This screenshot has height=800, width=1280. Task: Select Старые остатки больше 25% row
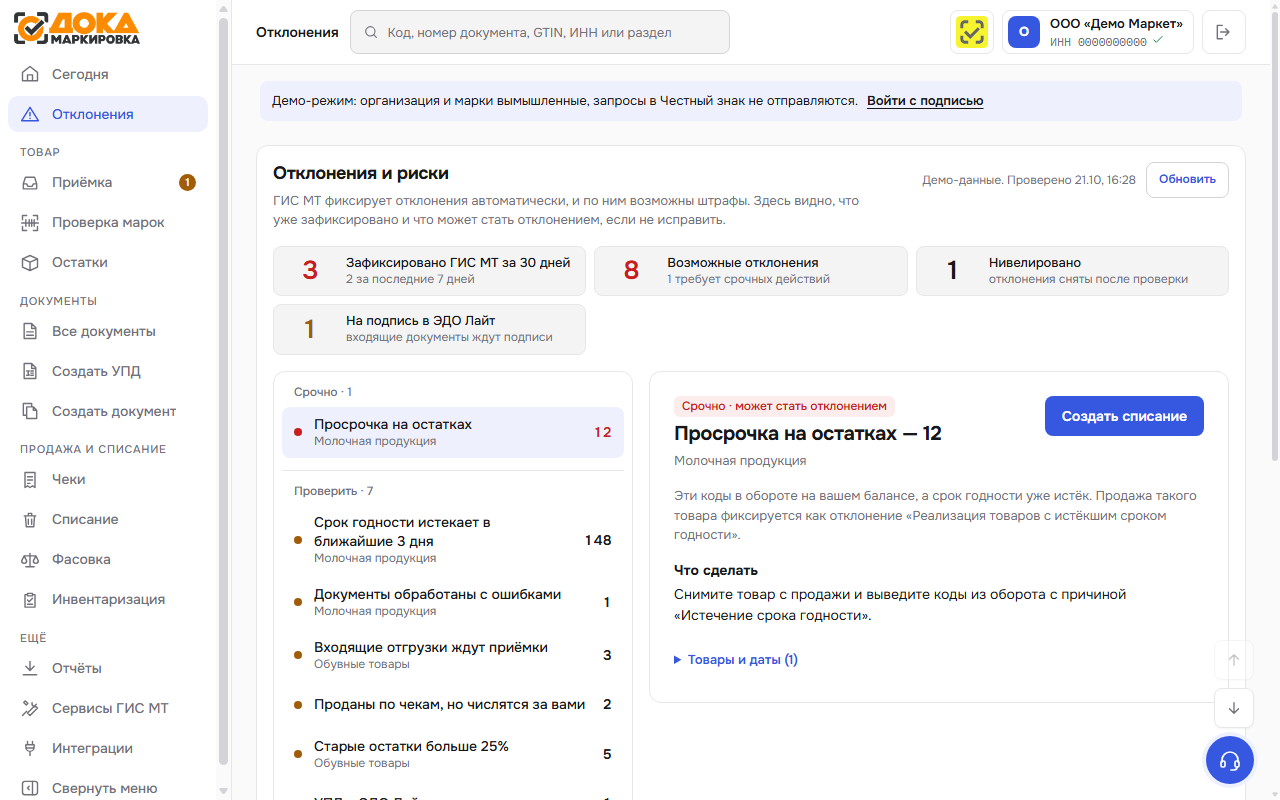(453, 754)
